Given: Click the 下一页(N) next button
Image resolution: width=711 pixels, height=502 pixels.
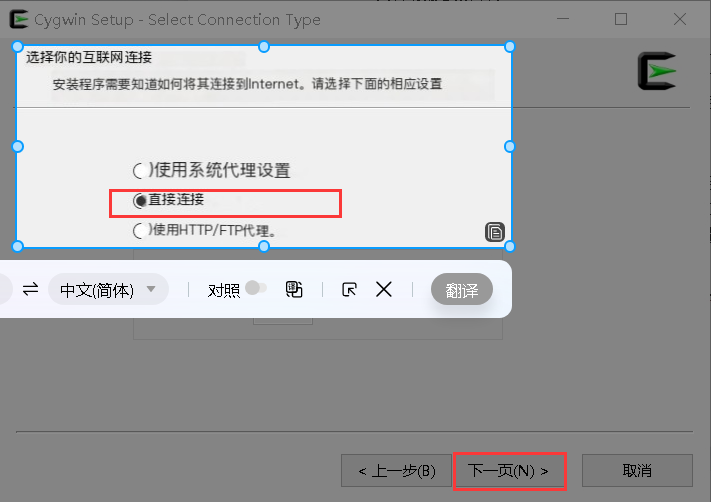Looking at the screenshot, I should pos(510,471).
